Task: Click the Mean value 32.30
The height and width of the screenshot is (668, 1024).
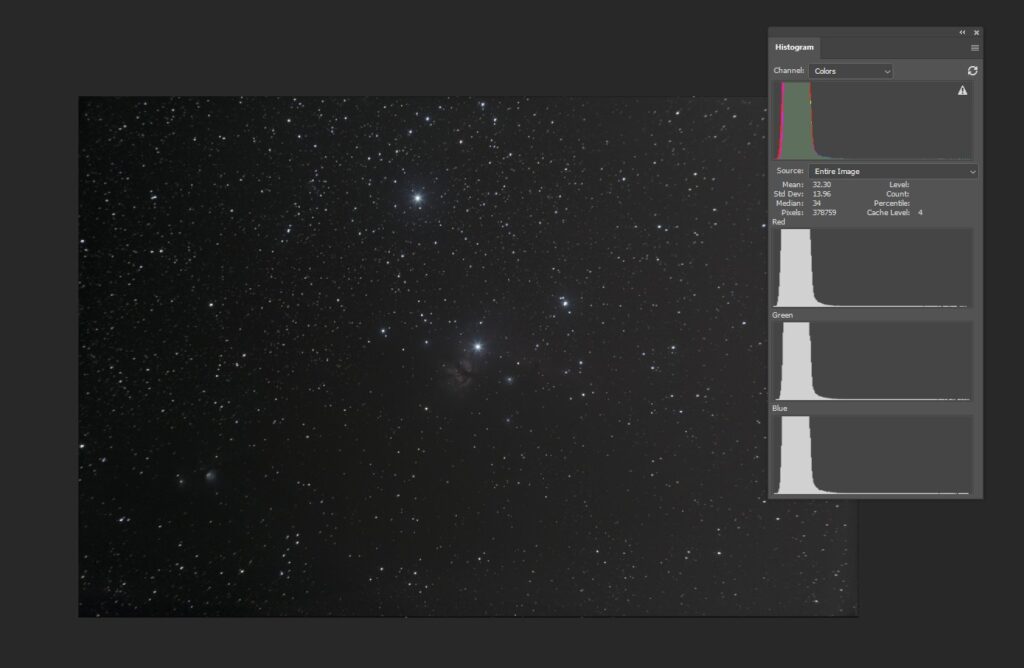Action: click(x=821, y=185)
